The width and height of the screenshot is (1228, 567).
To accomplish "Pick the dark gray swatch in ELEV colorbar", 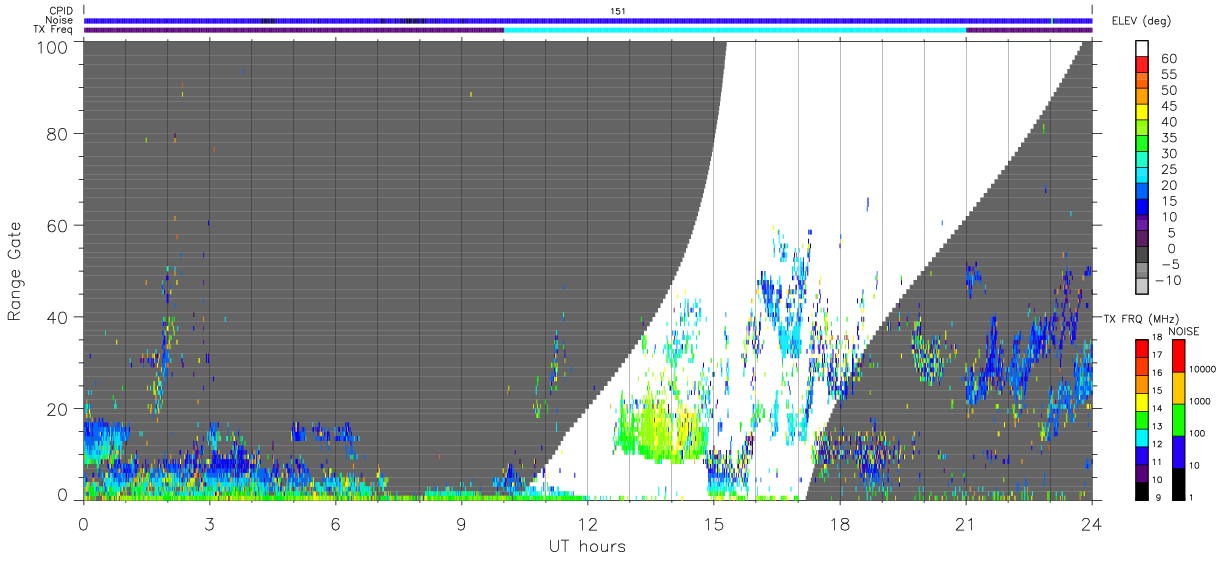I will click(x=1142, y=255).
